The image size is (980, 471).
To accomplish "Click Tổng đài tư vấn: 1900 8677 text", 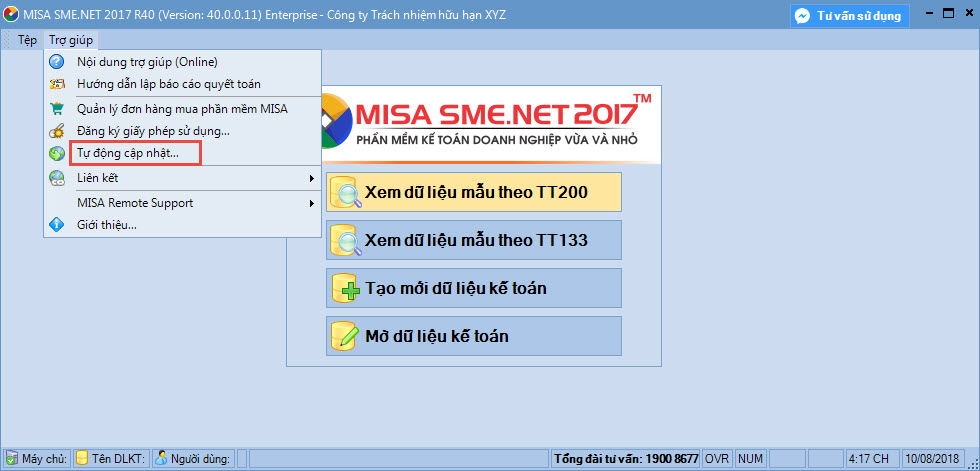I will tap(626, 459).
